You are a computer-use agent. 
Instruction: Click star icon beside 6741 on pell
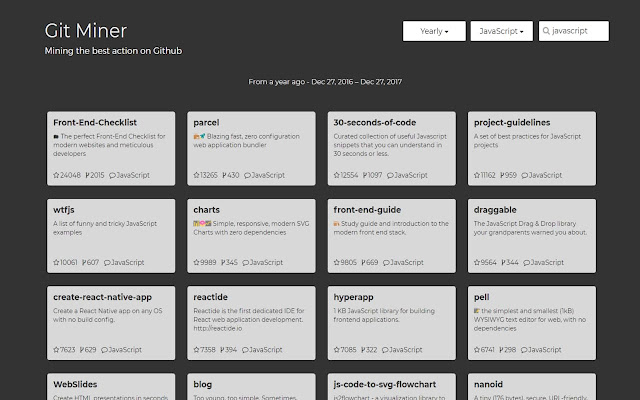(x=477, y=350)
